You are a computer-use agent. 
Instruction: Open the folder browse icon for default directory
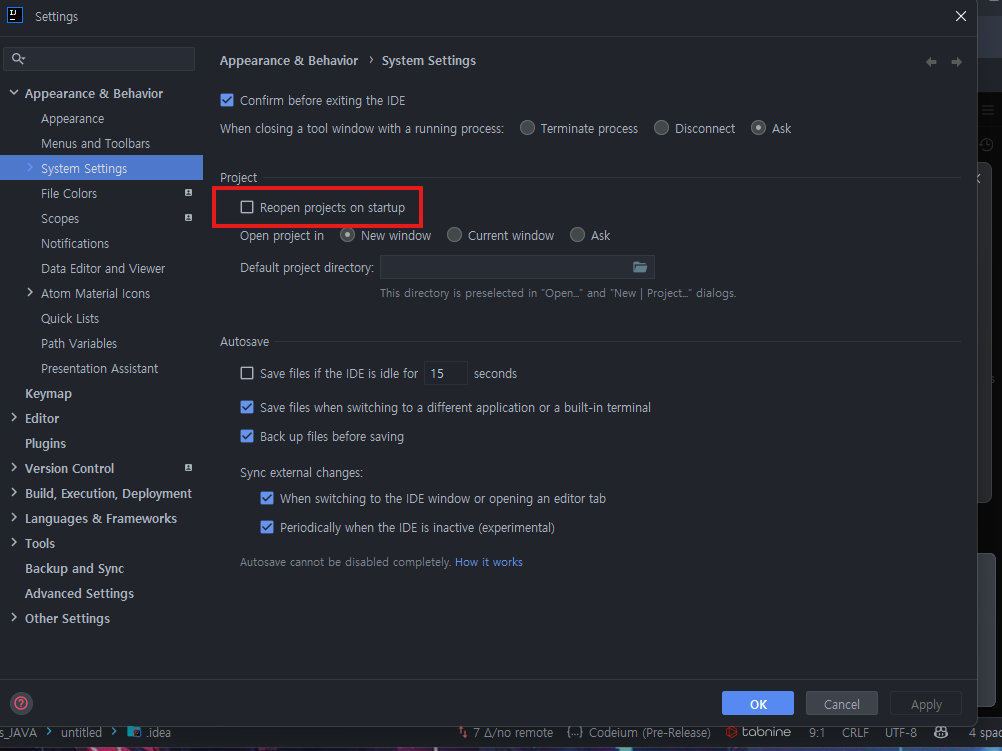pyautogui.click(x=640, y=267)
